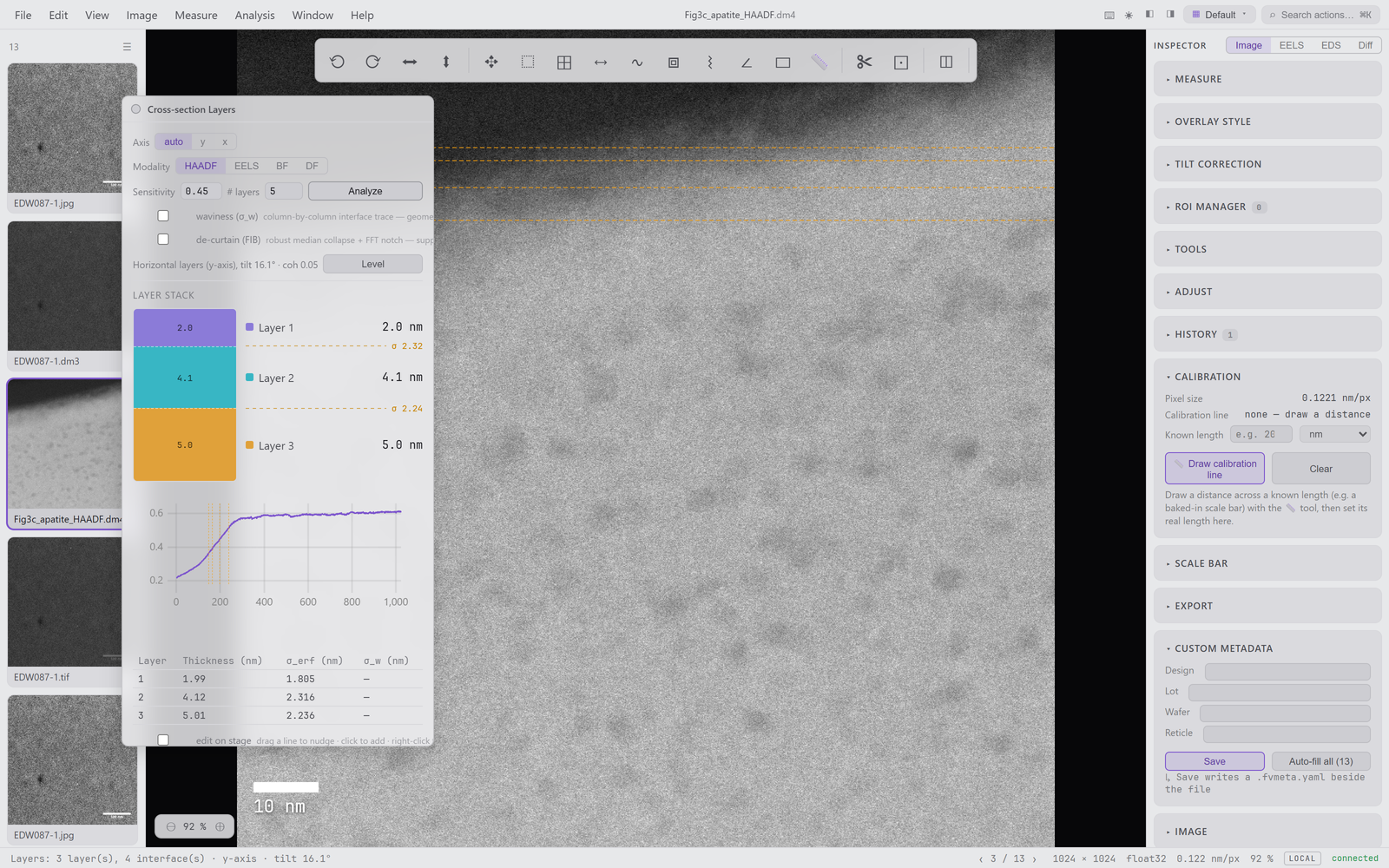Expand the ADJUST section
Screen dimensions: 1389x868
[1267, 292]
